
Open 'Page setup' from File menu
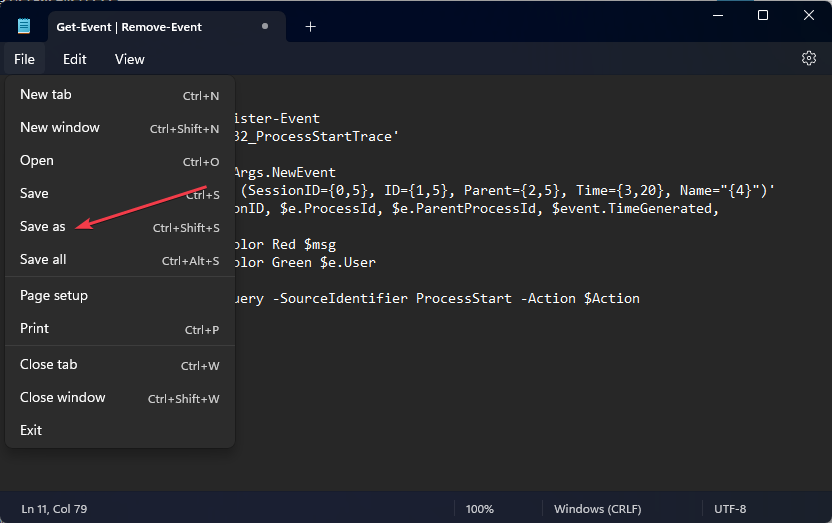tap(54, 296)
